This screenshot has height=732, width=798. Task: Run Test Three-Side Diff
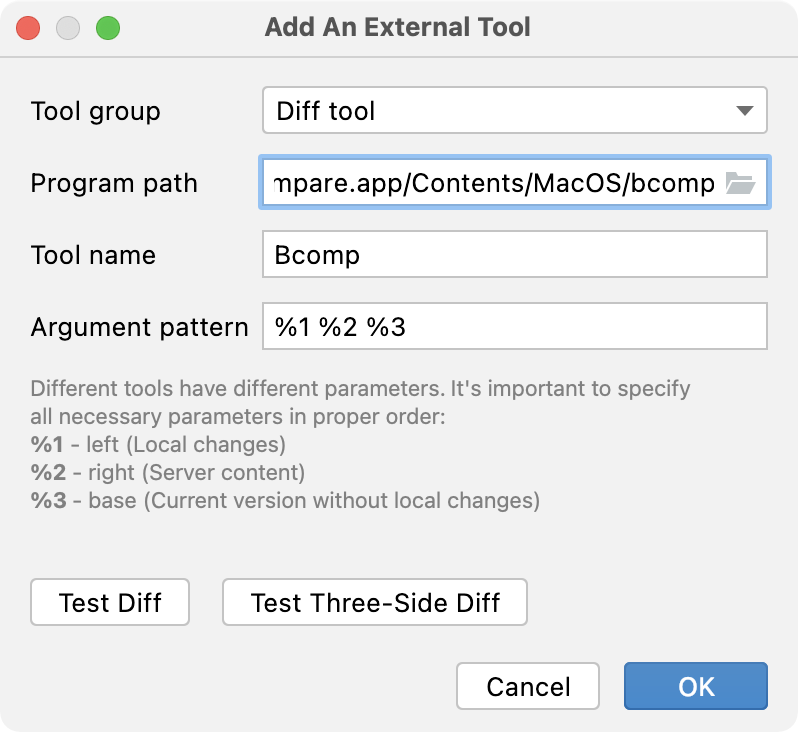(375, 602)
